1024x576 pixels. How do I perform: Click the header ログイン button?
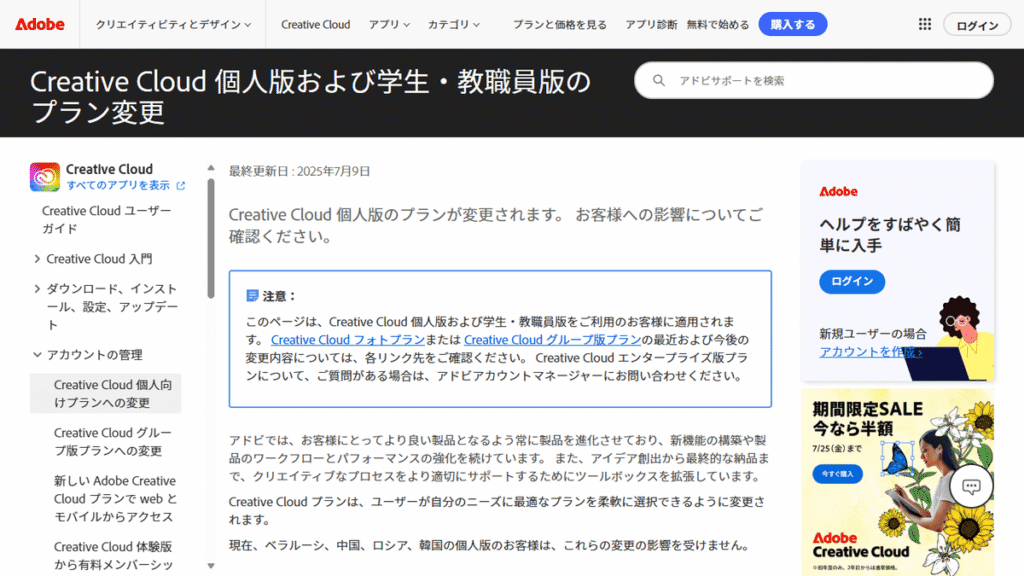tap(977, 25)
